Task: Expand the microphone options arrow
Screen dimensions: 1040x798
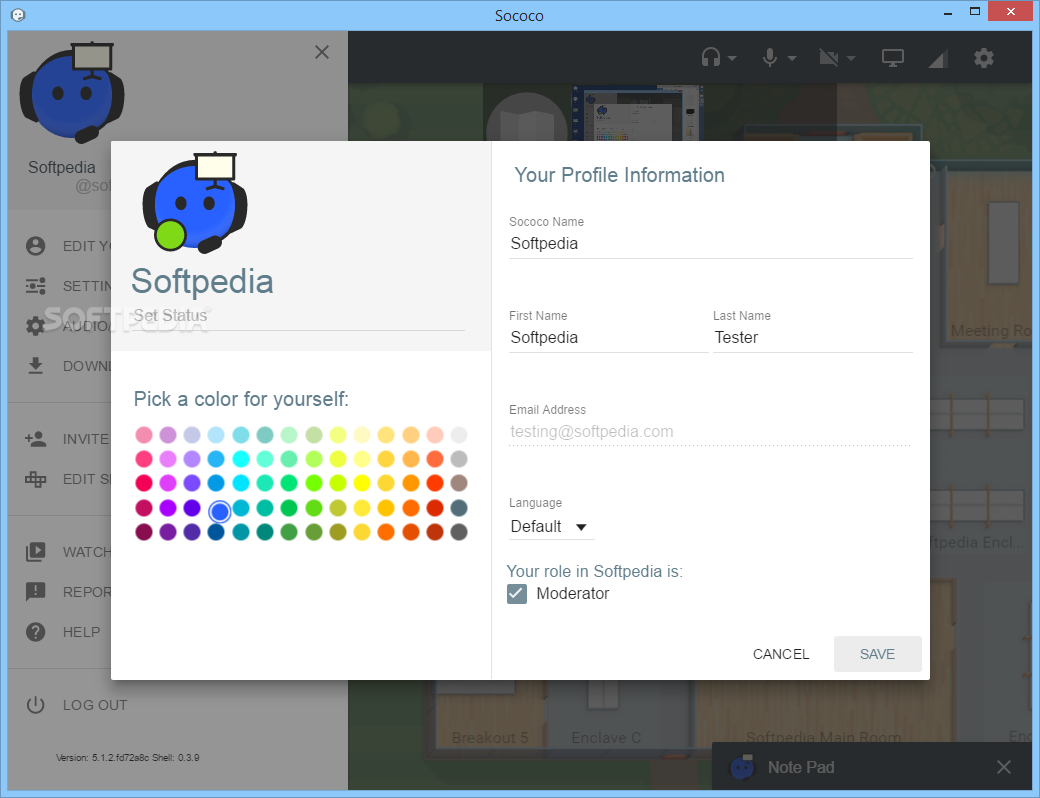Action: (792, 58)
